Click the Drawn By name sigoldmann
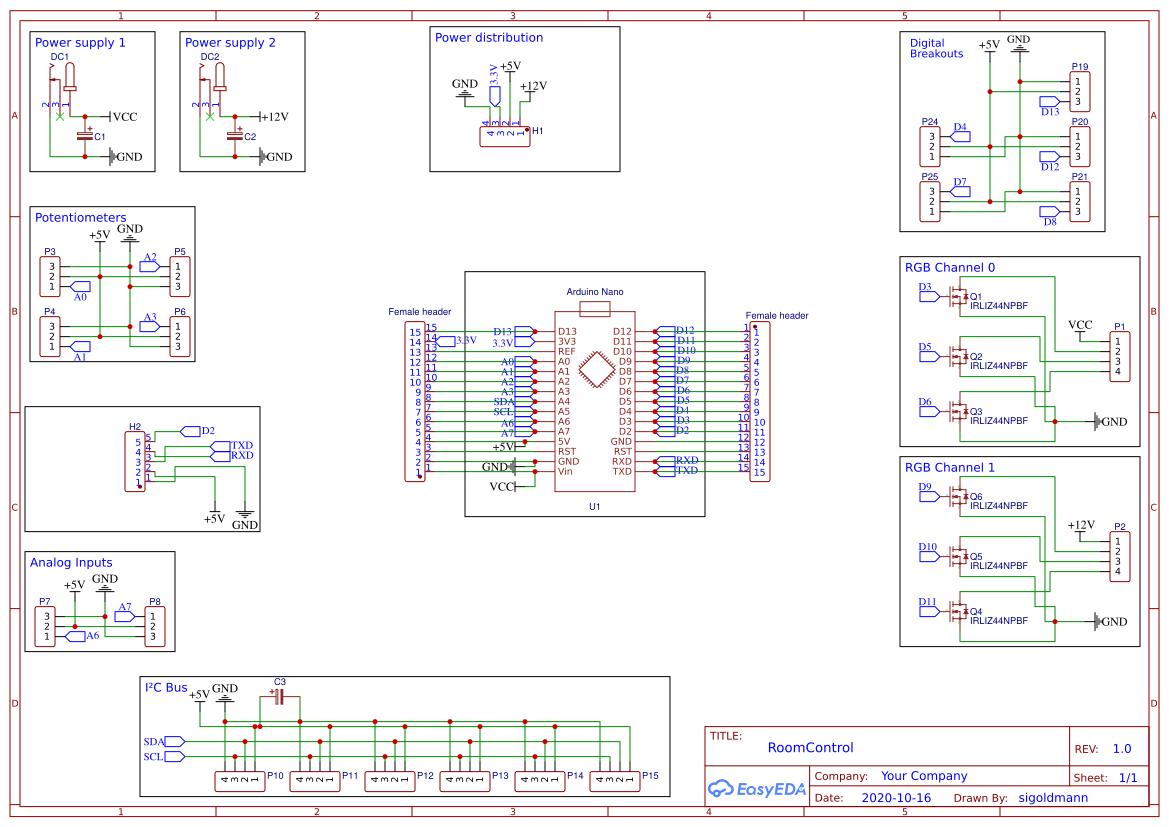 (x=1052, y=797)
